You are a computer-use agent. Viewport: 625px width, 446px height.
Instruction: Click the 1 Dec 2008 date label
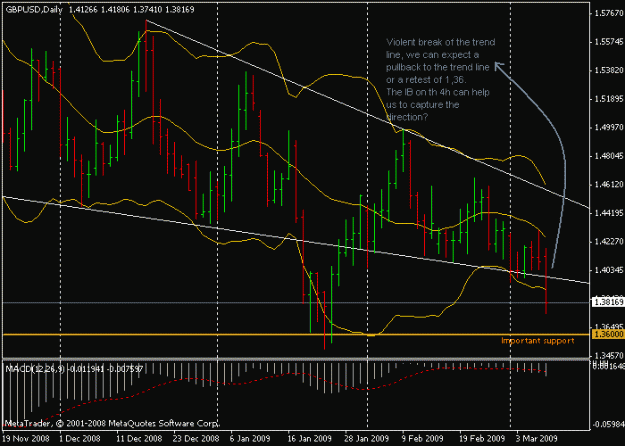coord(81,438)
